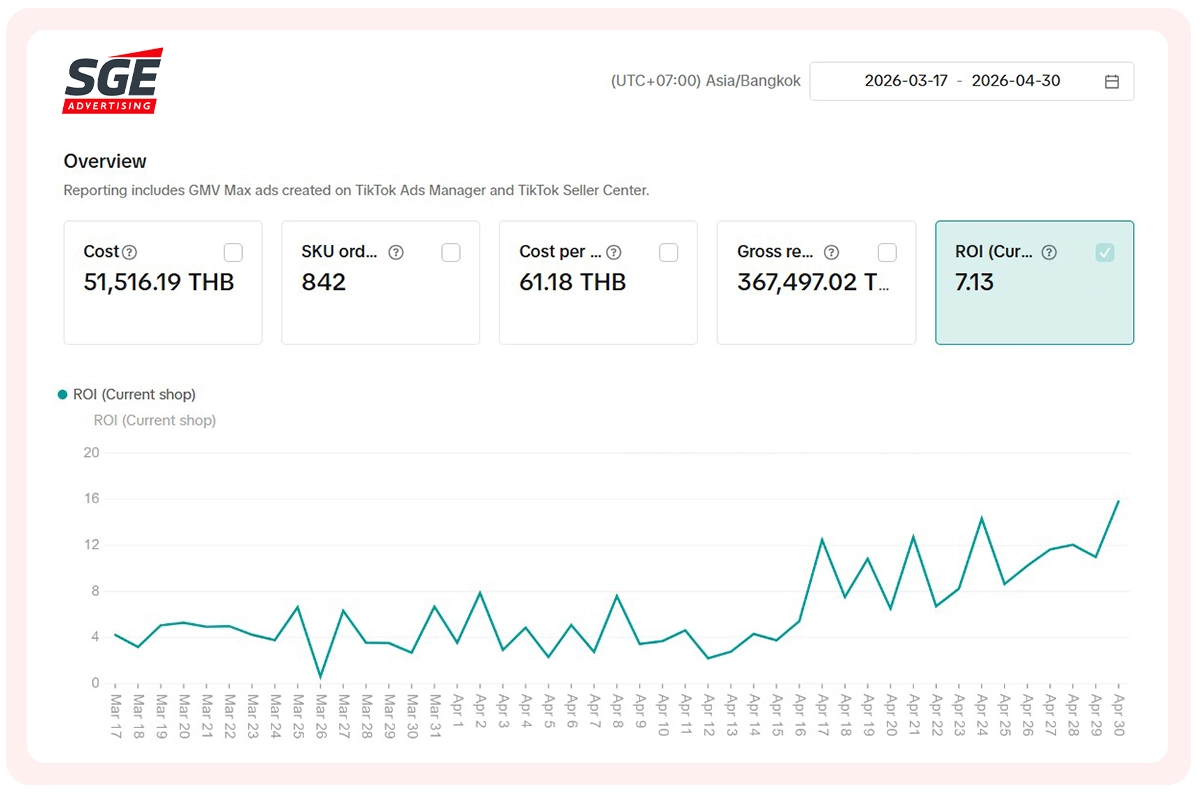Click the Cost per order help icon
Screen dimensions: 1200x793
click(x=614, y=252)
